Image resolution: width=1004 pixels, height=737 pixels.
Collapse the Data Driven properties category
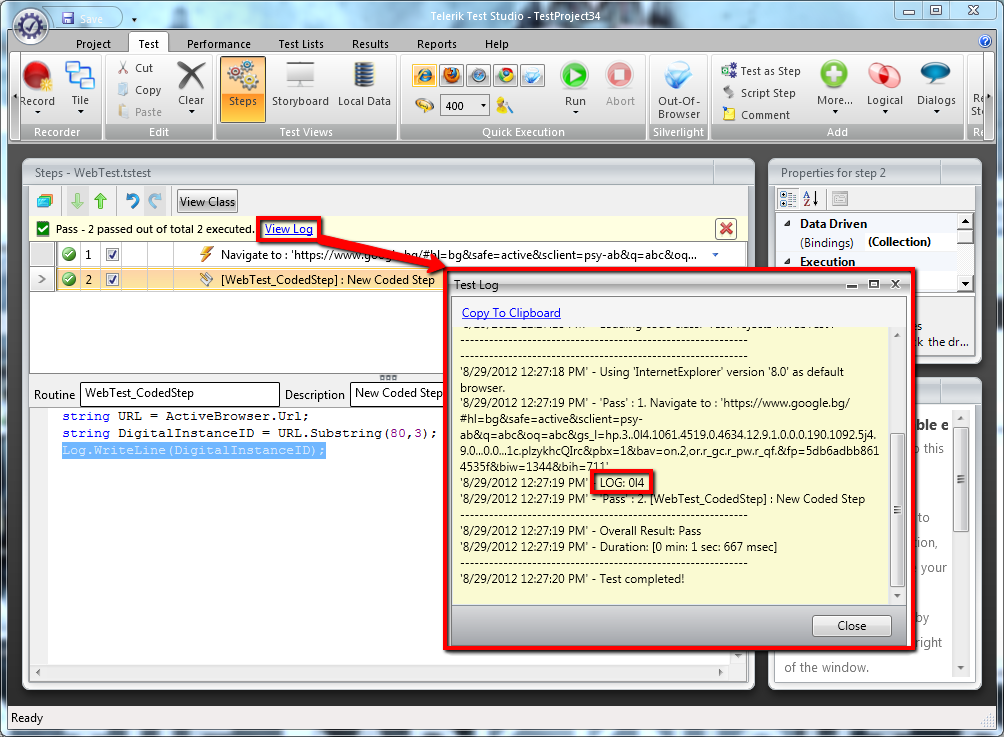787,223
